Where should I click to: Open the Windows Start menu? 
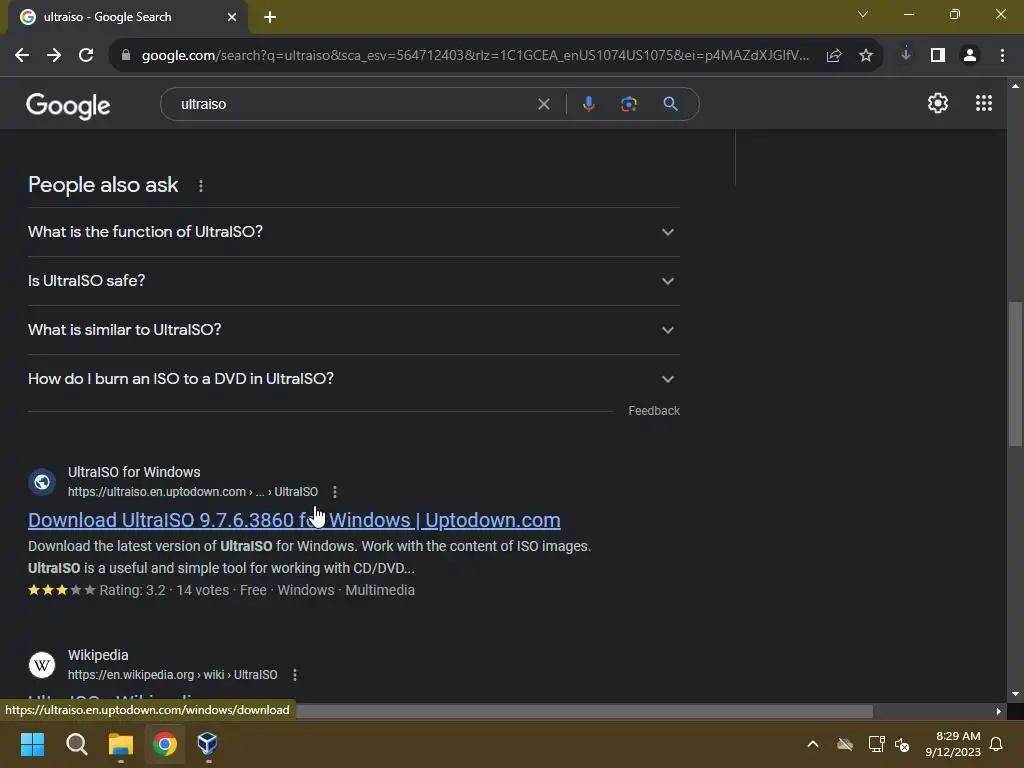click(32, 744)
